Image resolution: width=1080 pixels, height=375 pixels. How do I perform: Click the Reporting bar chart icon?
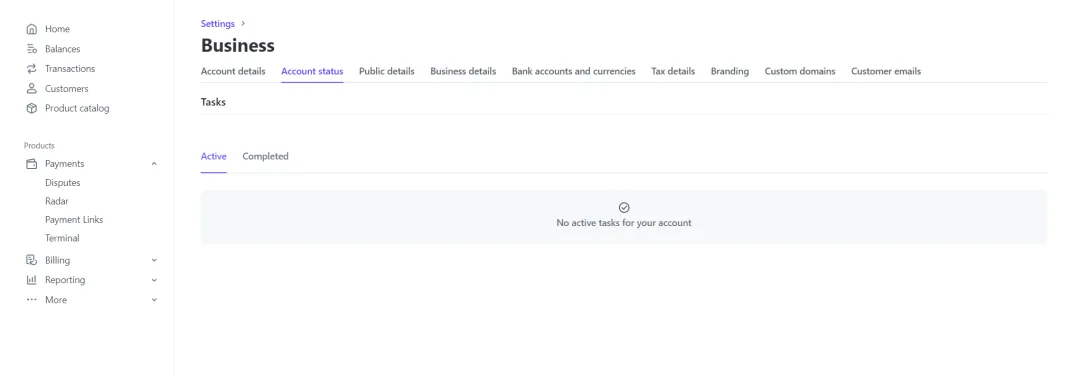click(31, 280)
